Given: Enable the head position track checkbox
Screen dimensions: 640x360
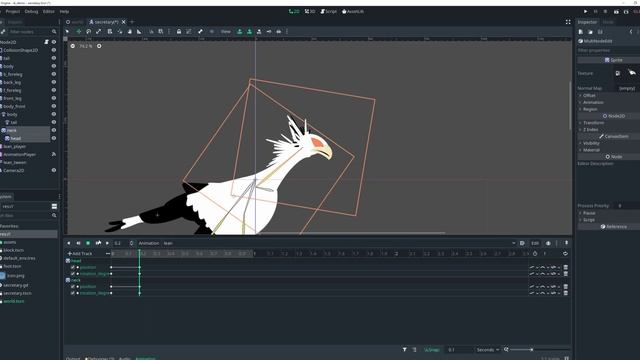Looking at the screenshot, I should (x=73, y=267).
